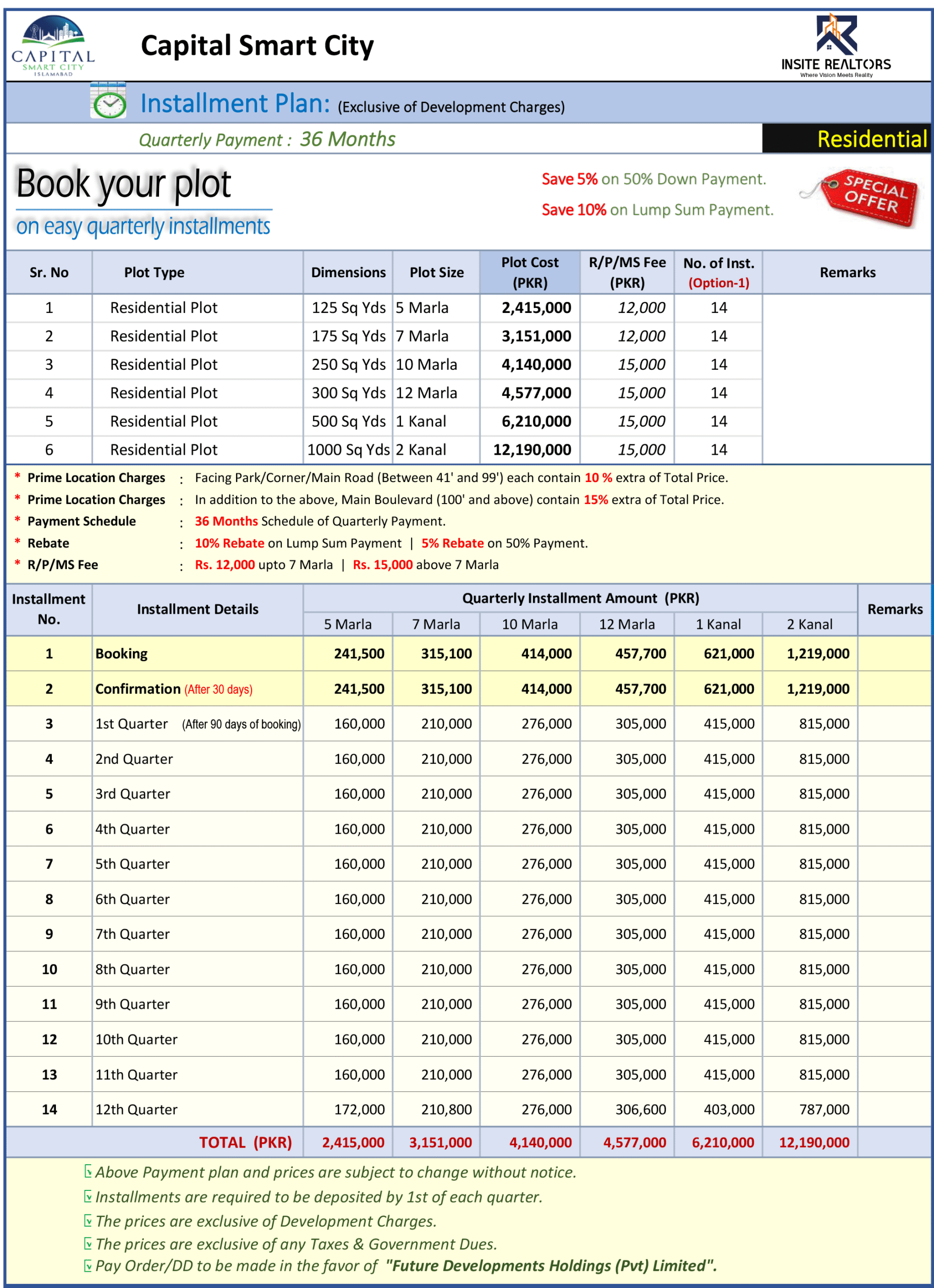Click the Capital Smart City logo
This screenshot has height=1288, width=934.
pyautogui.click(x=53, y=45)
